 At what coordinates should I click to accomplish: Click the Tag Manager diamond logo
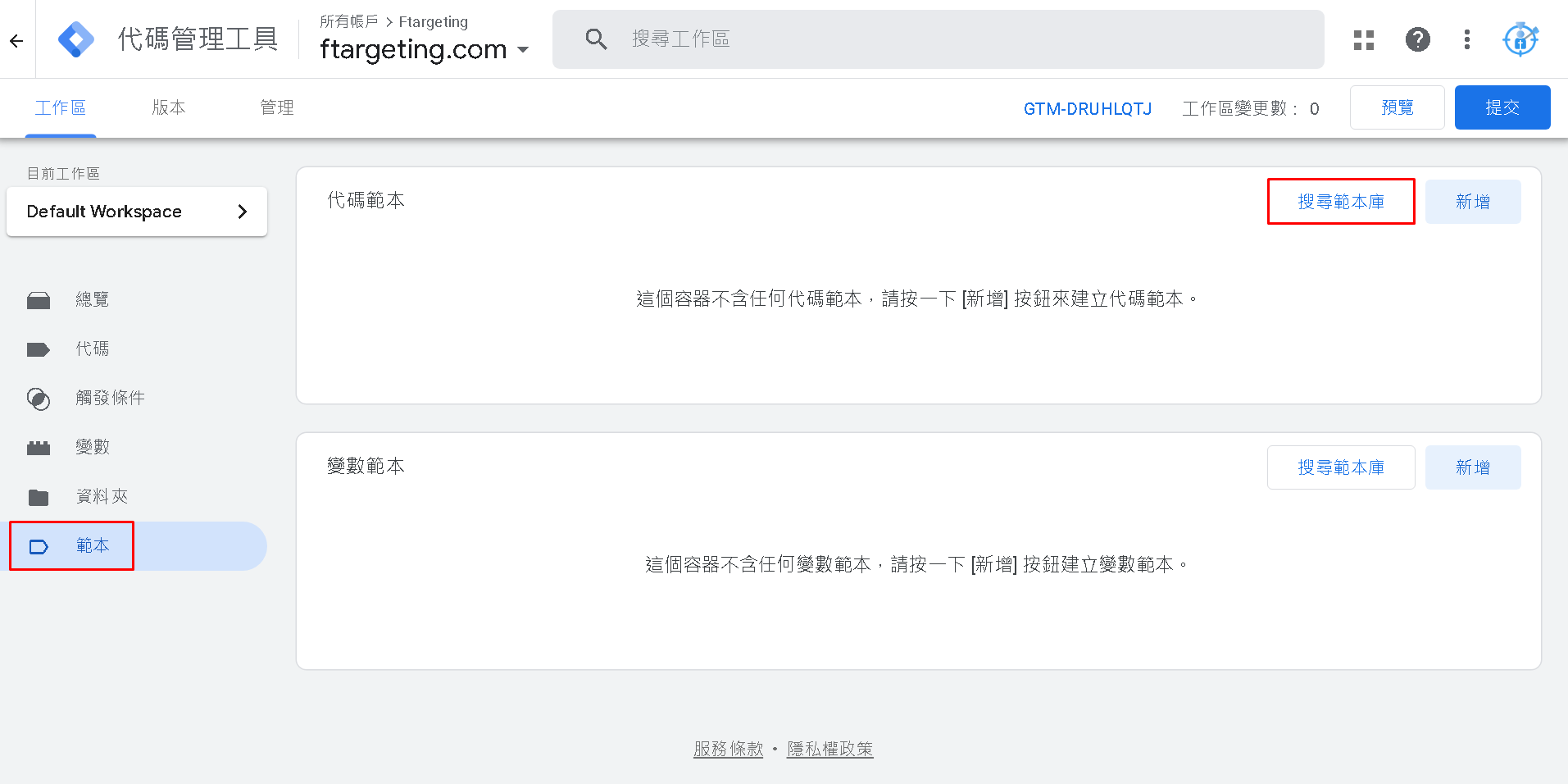76,39
